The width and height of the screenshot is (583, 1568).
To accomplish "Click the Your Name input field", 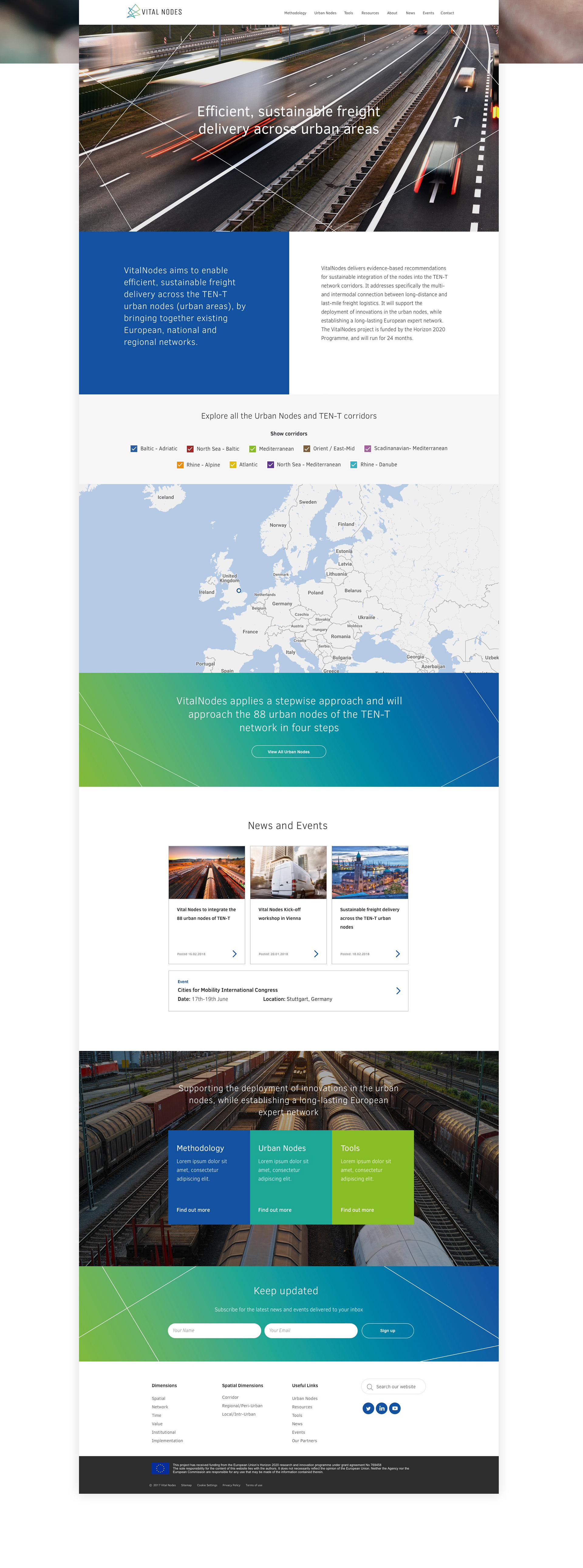I will coord(214,1331).
